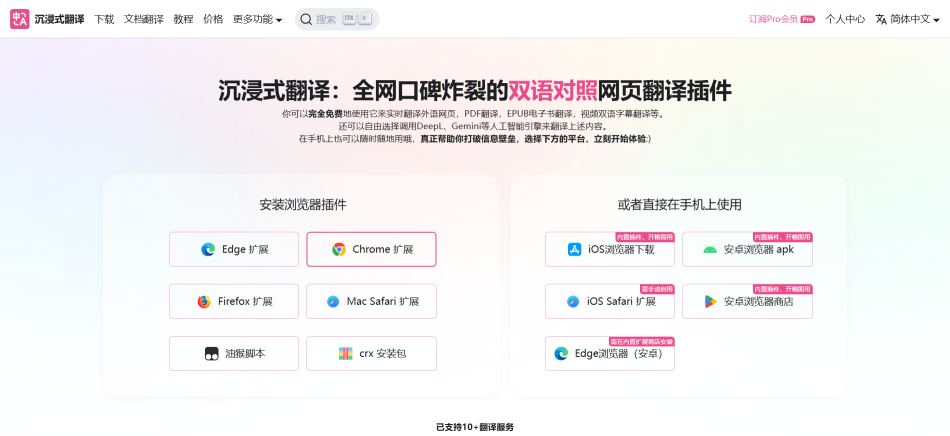The height and width of the screenshot is (436, 950).
Task: Click the Google Play icon for 安卓浏览器商店
Action: pyautogui.click(x=711, y=301)
